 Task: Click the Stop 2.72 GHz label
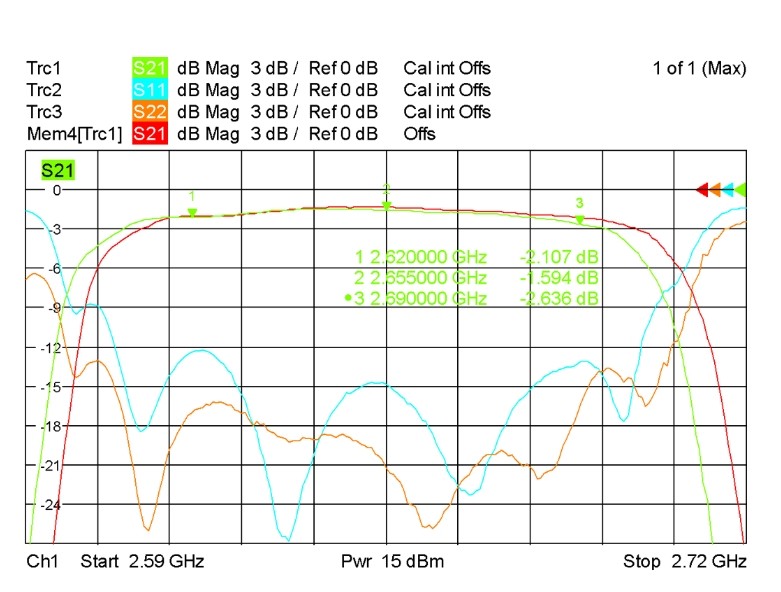pos(685,561)
